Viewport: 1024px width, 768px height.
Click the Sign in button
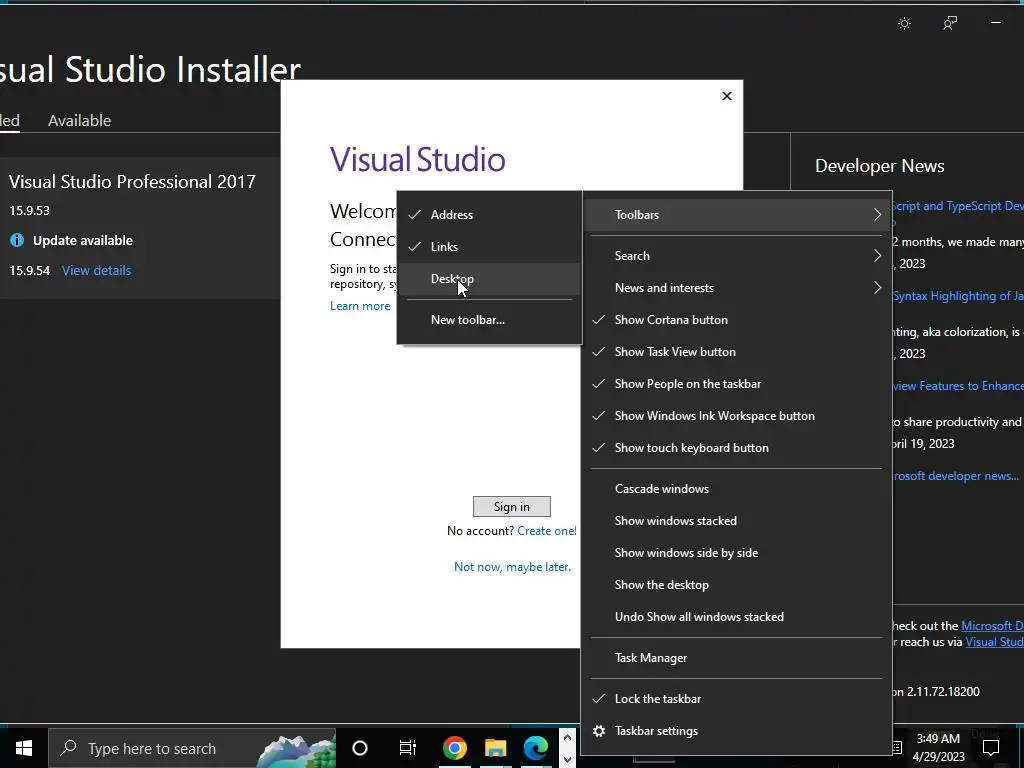(511, 507)
